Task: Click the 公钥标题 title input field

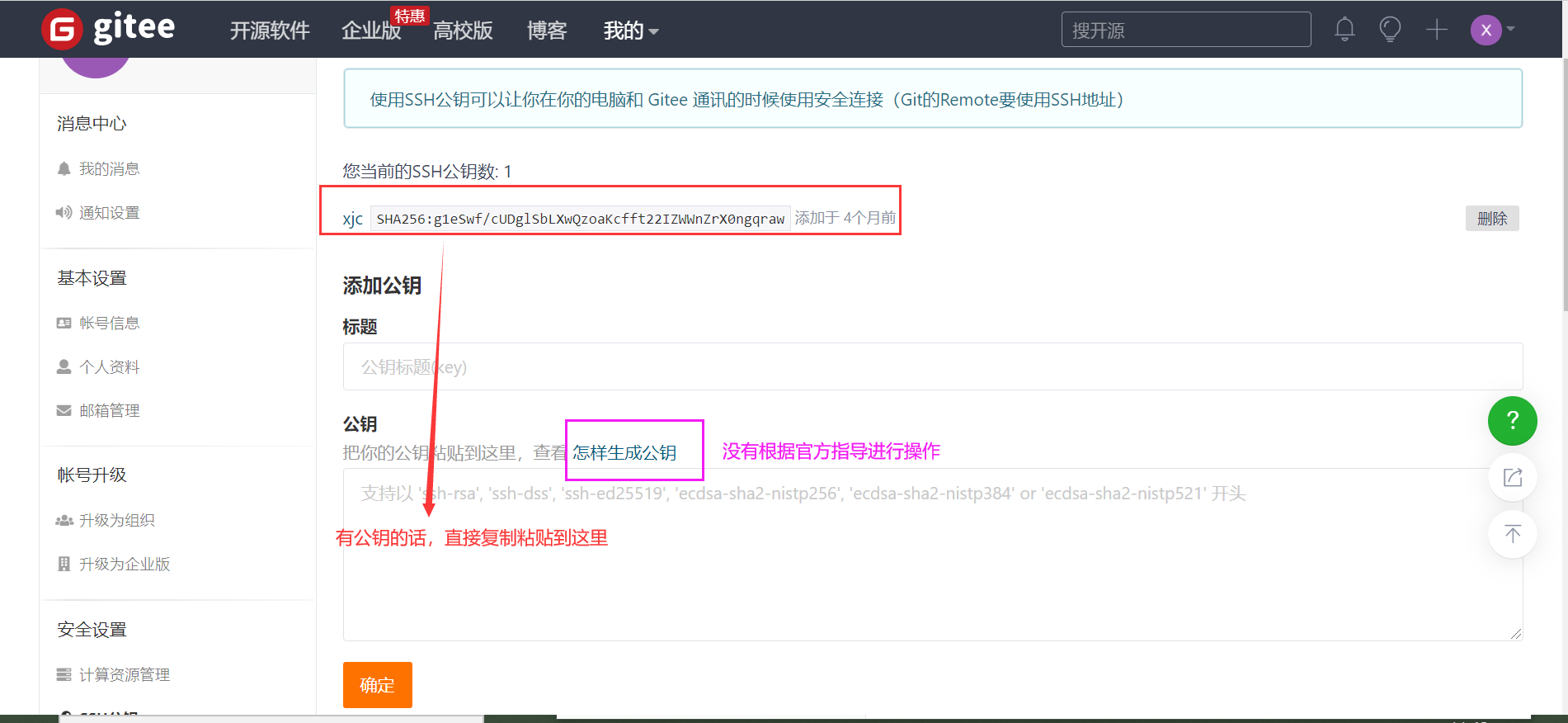Action: click(x=933, y=366)
